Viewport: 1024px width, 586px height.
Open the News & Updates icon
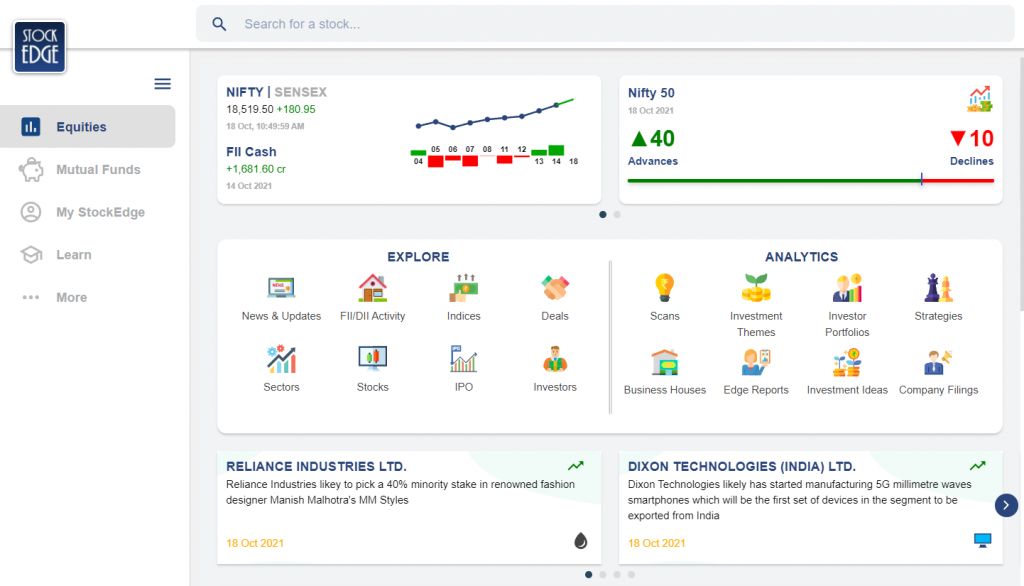pos(281,287)
